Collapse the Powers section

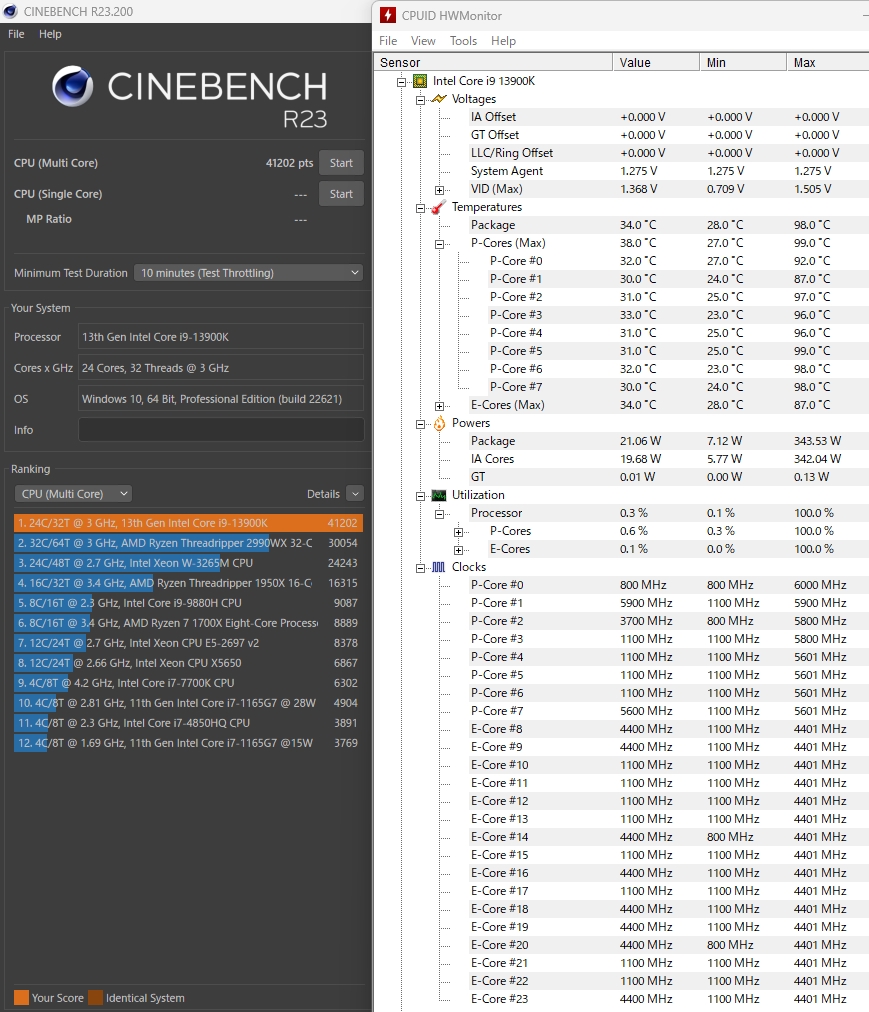[420, 424]
